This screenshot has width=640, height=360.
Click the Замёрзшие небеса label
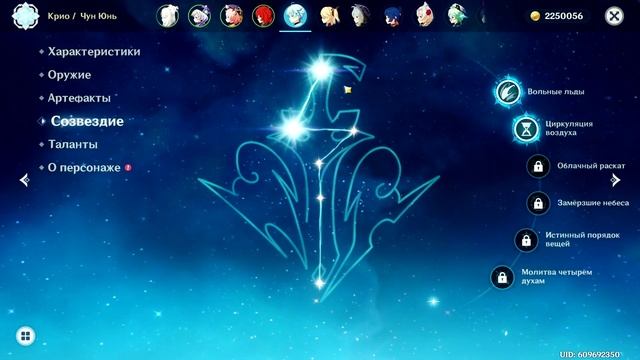pos(593,203)
